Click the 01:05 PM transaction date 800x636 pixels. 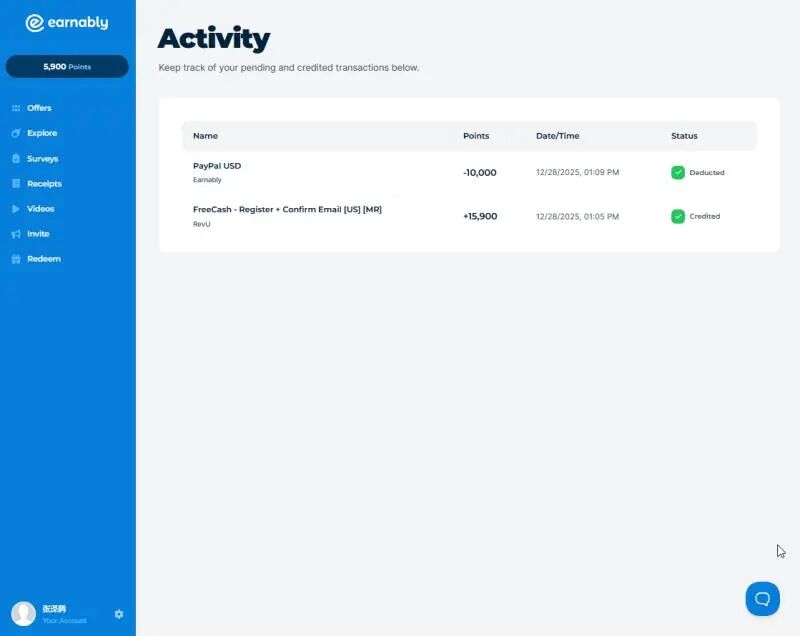(x=577, y=216)
